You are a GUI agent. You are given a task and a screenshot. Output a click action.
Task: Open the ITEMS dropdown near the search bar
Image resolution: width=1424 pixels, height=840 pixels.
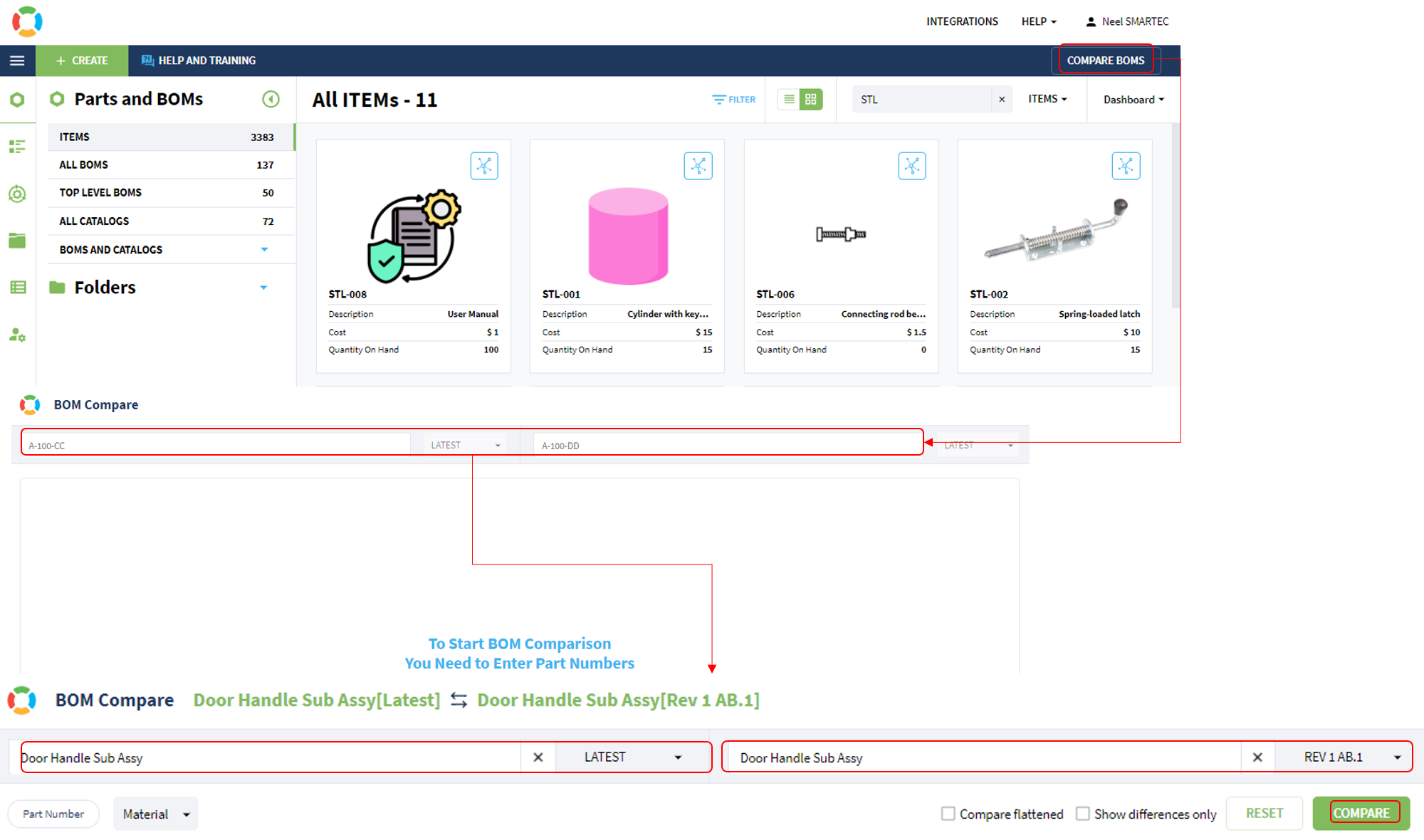click(1047, 99)
